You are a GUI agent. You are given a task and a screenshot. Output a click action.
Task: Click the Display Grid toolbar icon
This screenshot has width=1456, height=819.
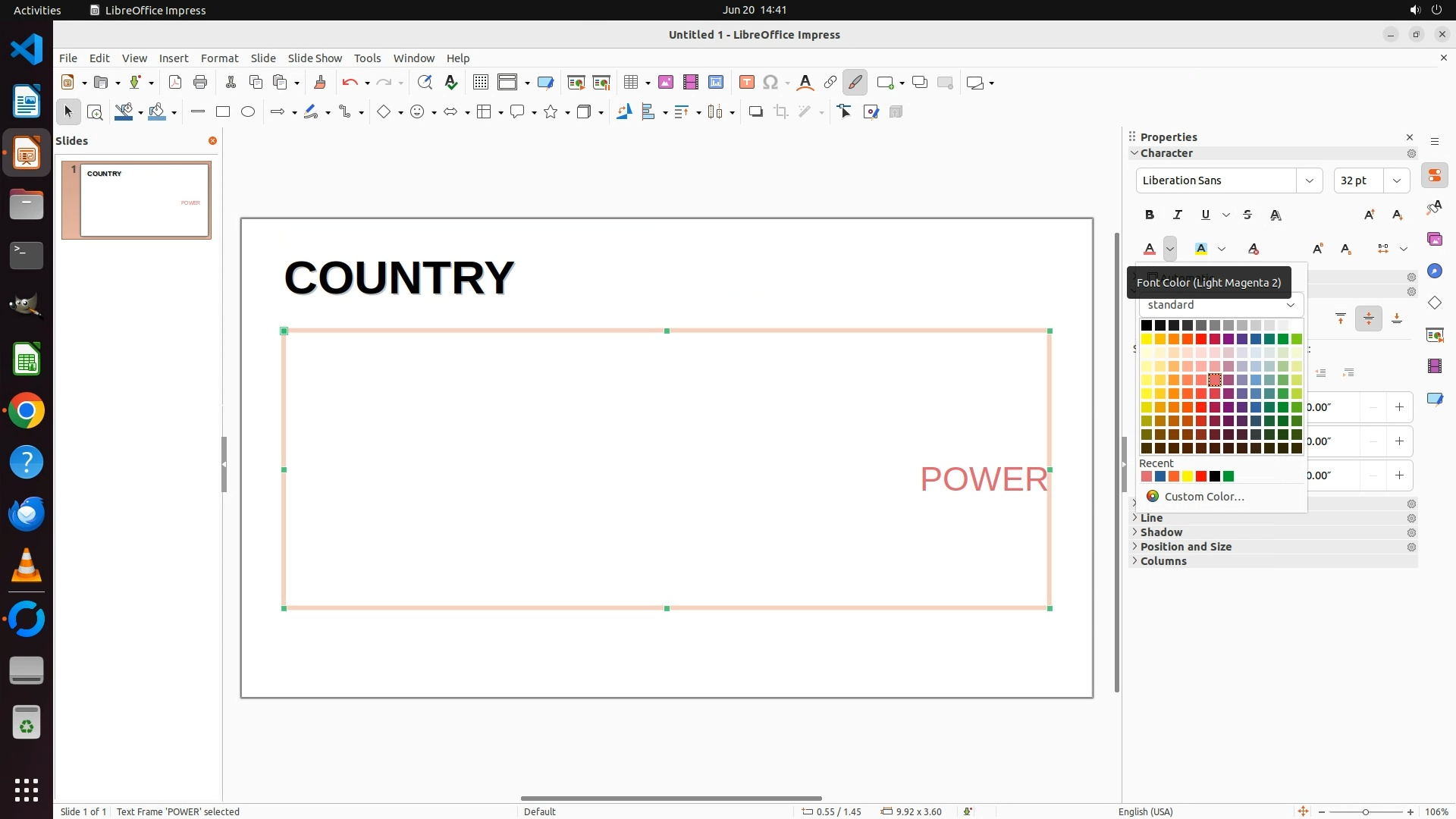coord(480,83)
